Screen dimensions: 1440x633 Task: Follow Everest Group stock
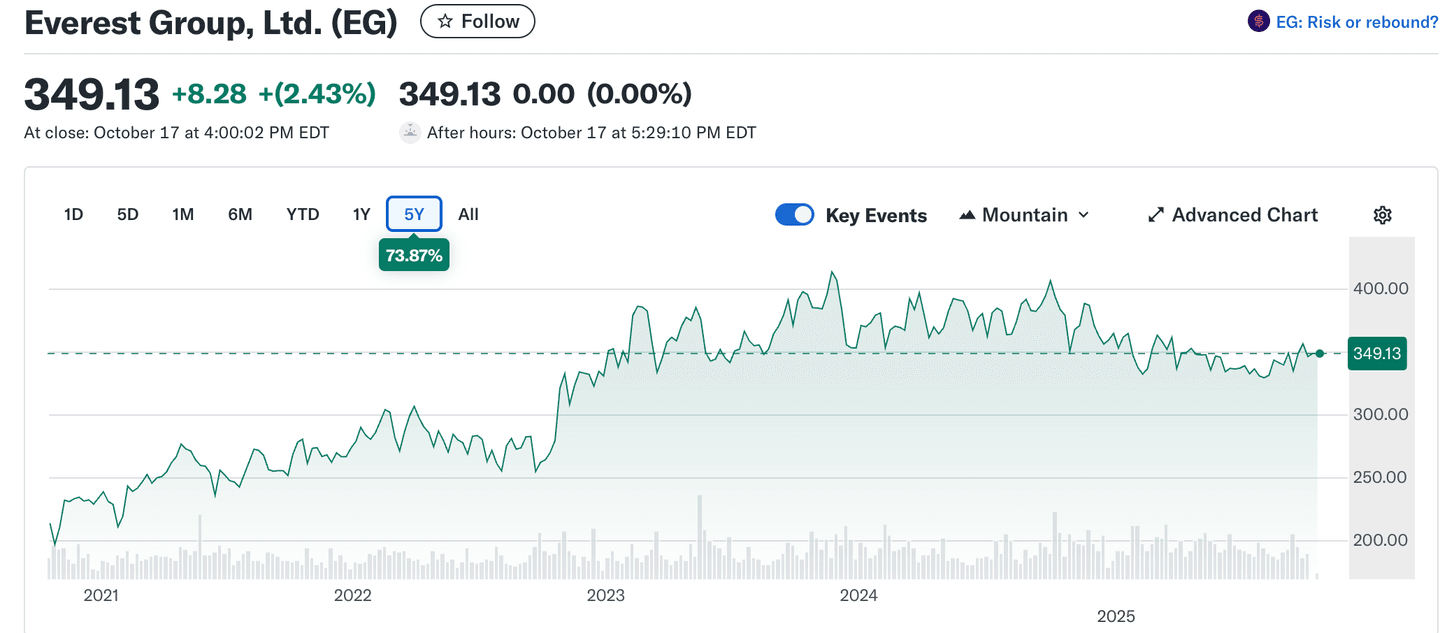pyautogui.click(x=477, y=22)
